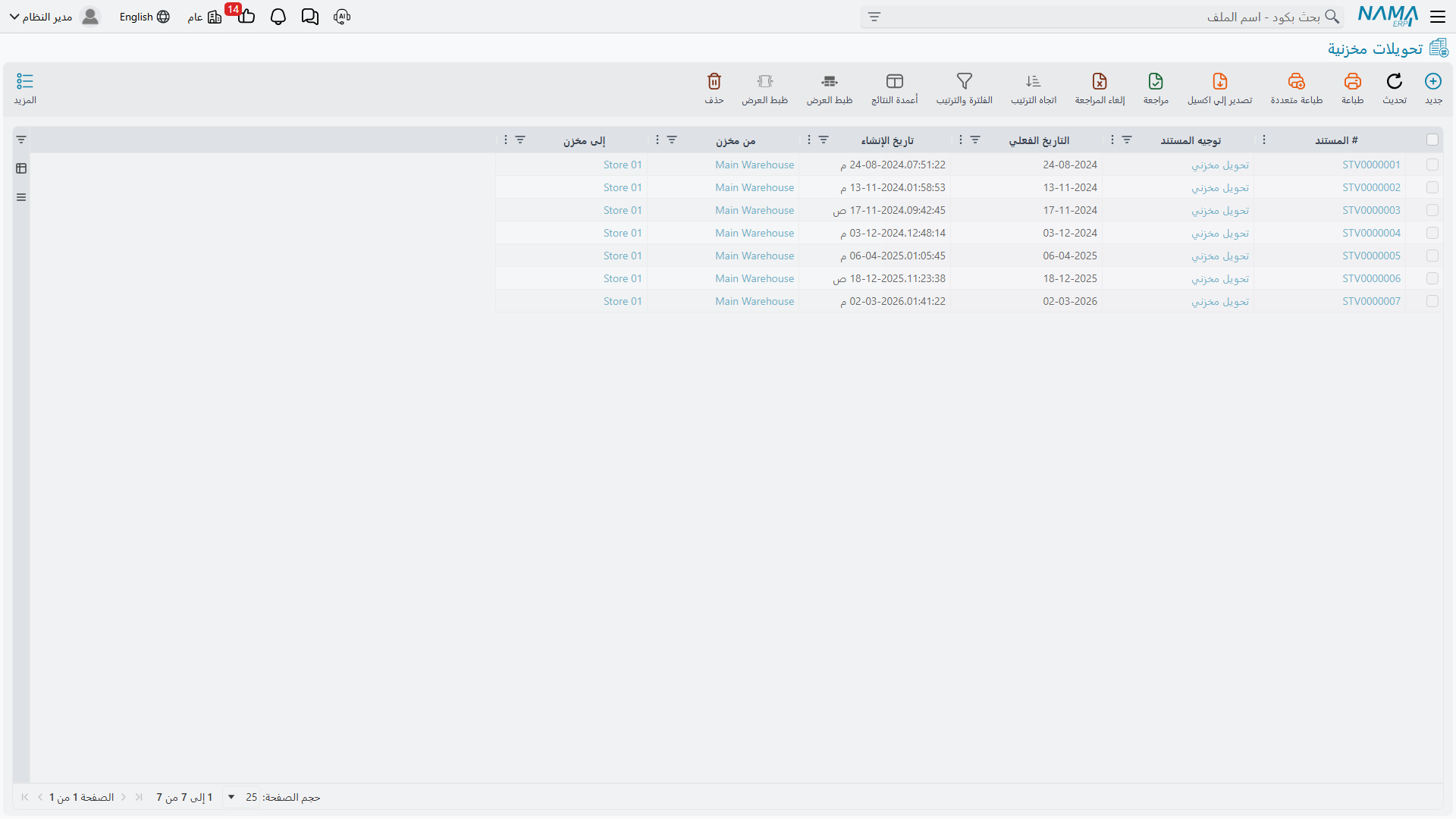Open filter for إلى مخزن column
The width and height of the screenshot is (1456, 819).
coord(520,140)
